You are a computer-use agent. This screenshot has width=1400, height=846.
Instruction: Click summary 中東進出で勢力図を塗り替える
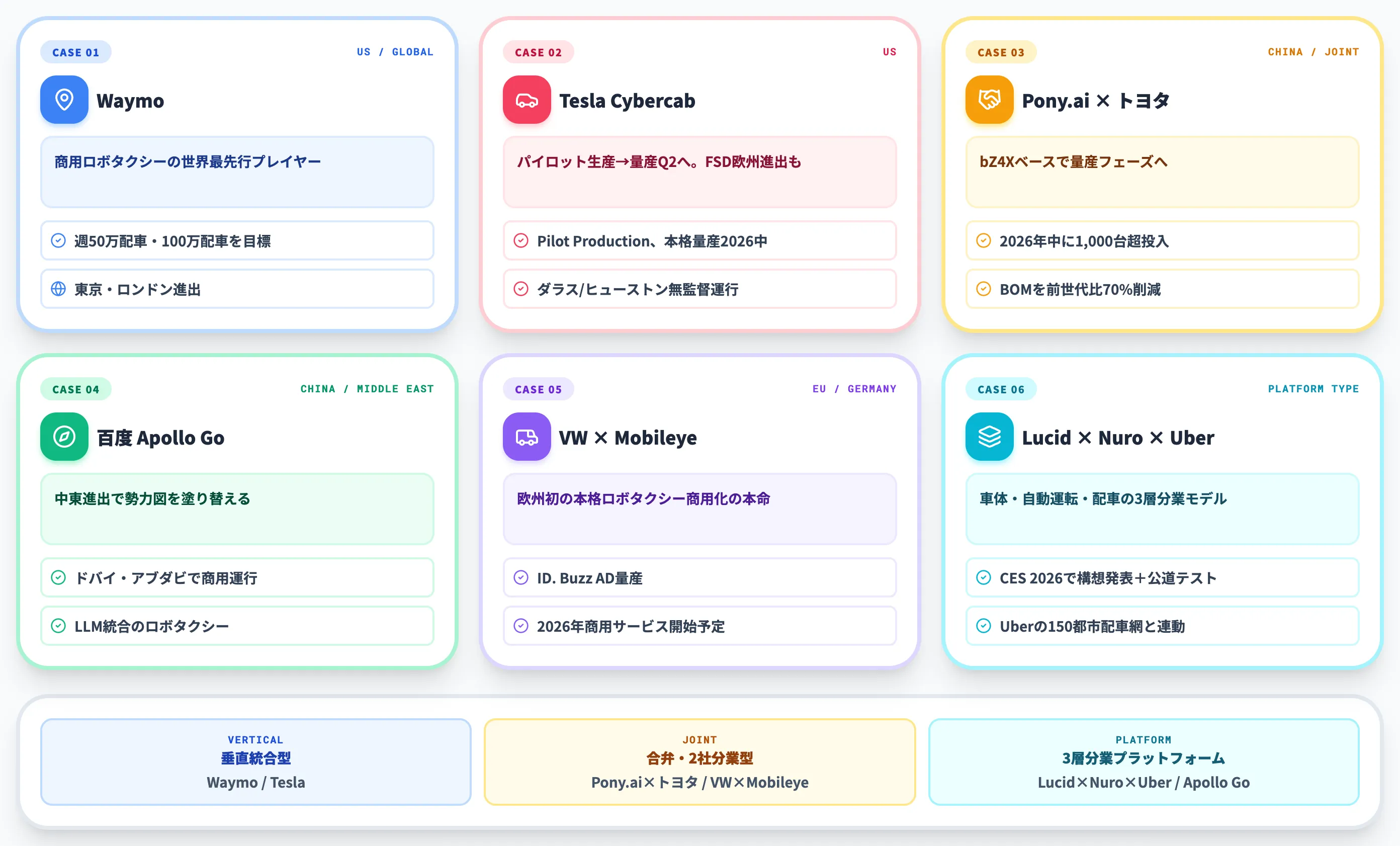pyautogui.click(x=152, y=499)
